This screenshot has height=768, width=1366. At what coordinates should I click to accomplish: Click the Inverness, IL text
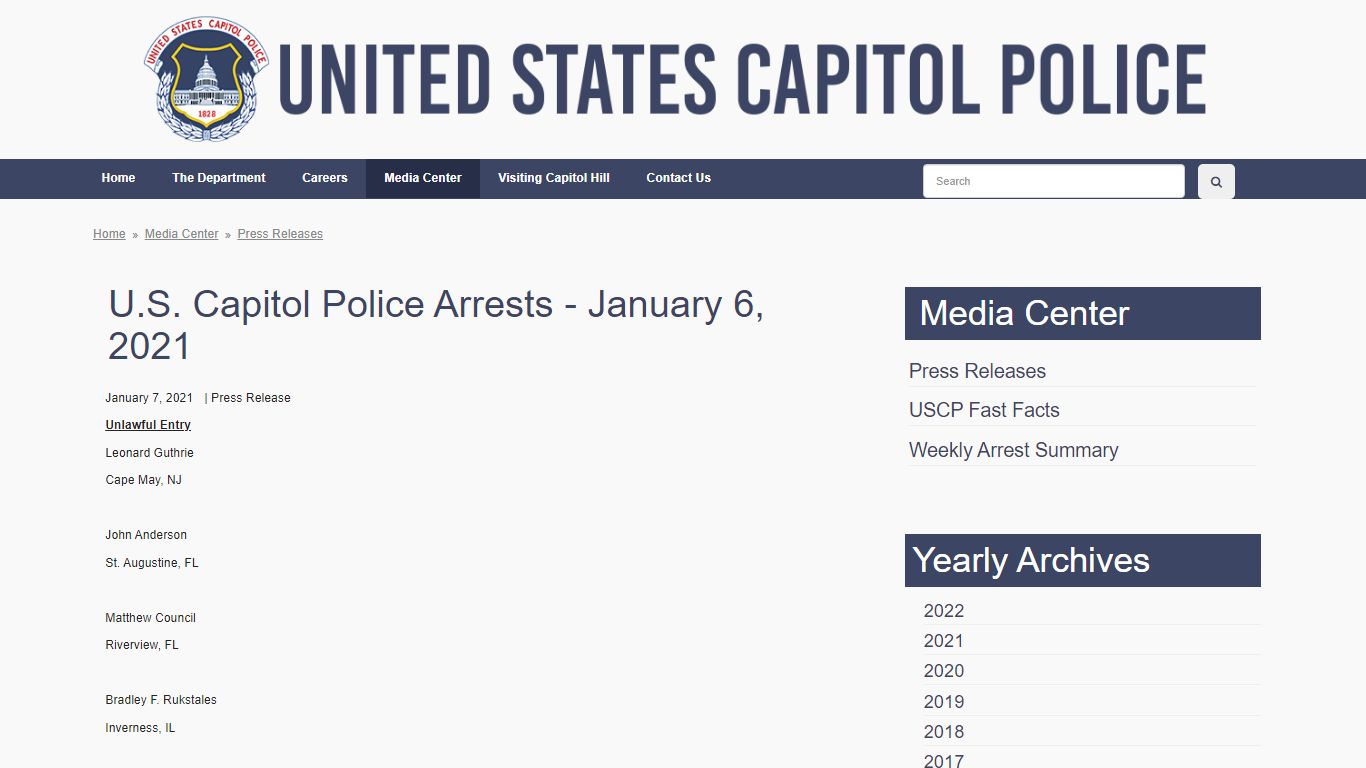point(140,728)
